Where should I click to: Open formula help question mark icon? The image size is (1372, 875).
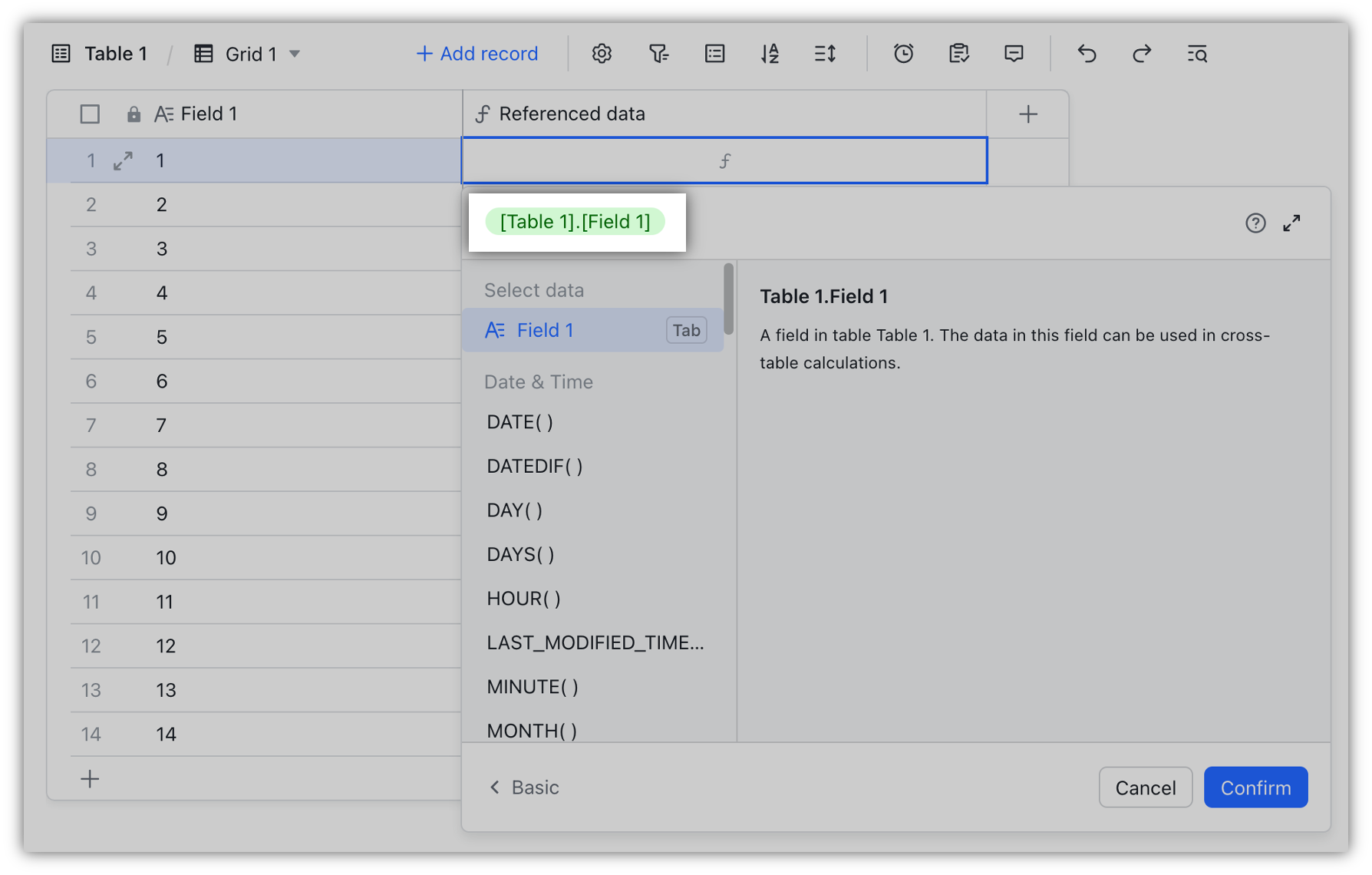coord(1255,223)
